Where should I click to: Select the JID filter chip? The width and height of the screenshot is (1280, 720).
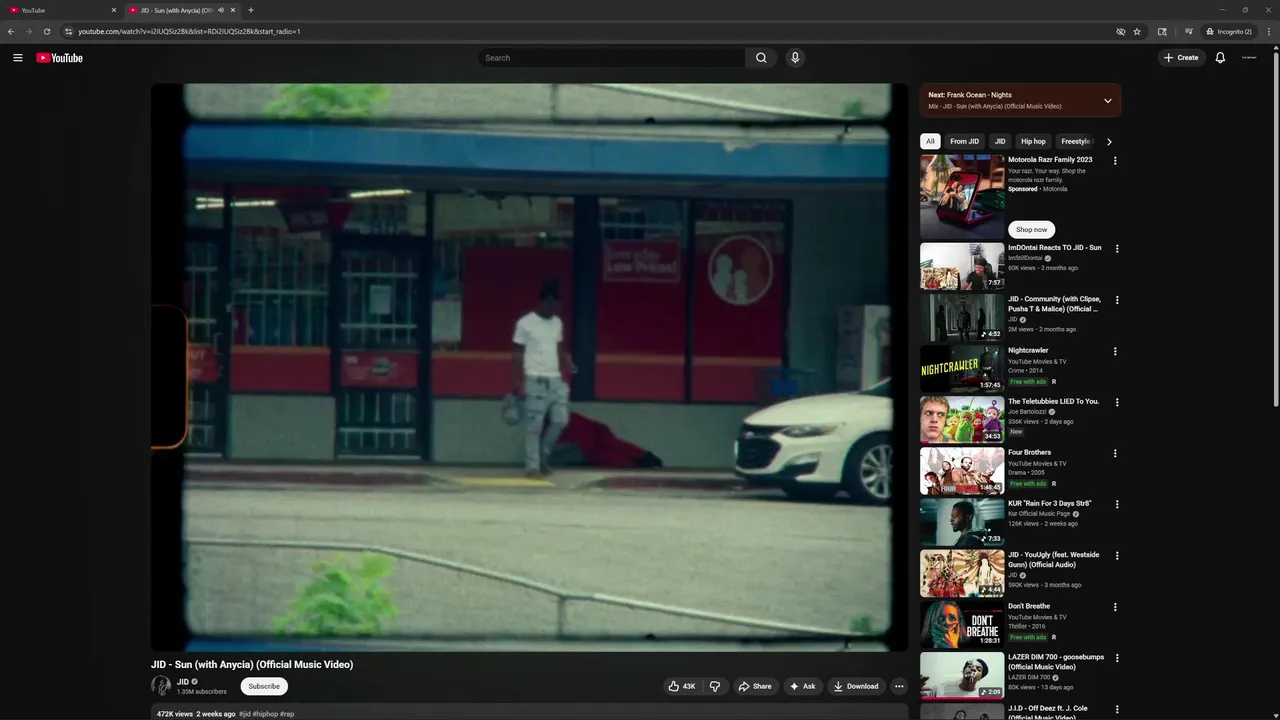coord(1000,141)
